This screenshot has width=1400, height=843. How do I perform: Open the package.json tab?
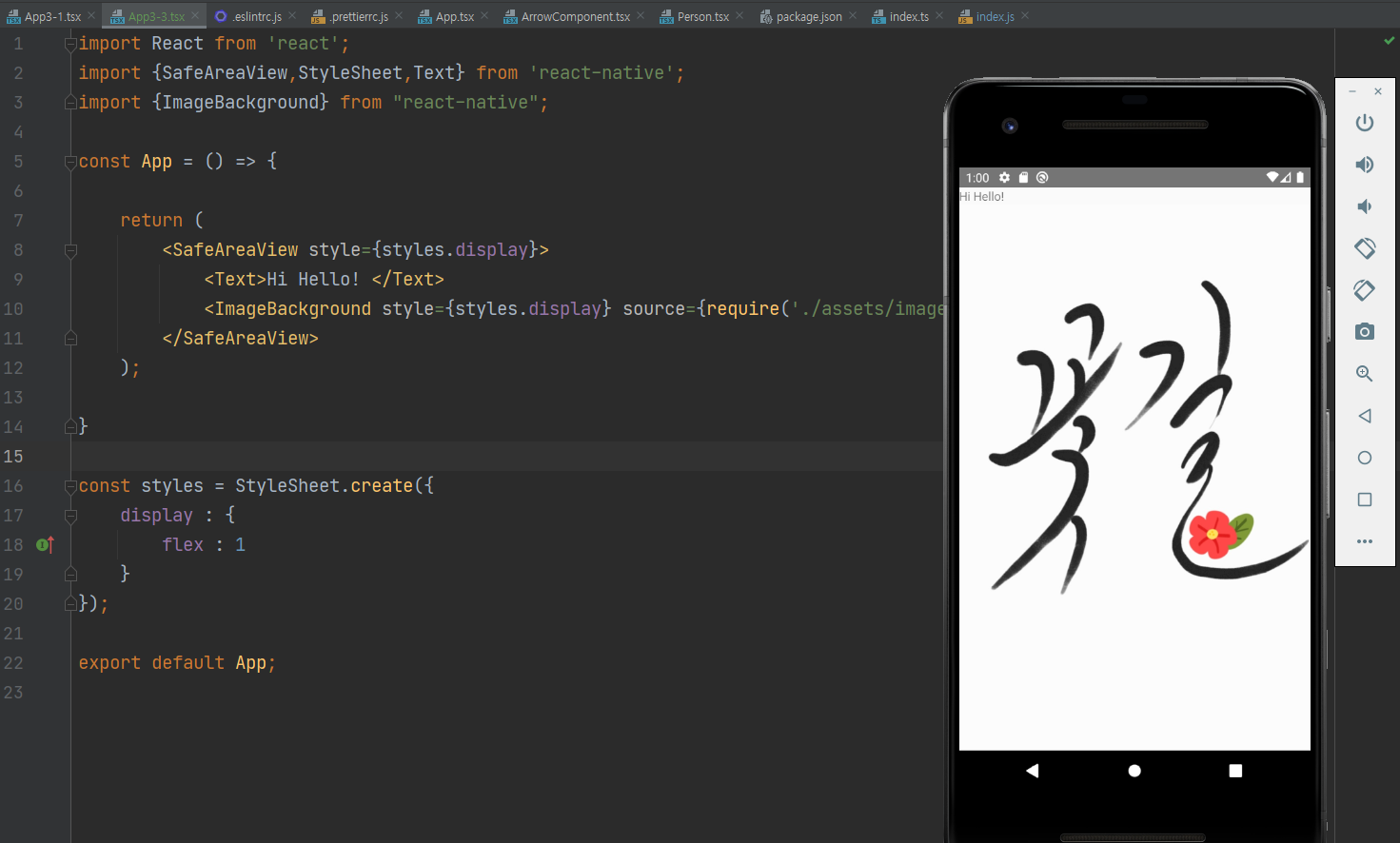tap(809, 16)
